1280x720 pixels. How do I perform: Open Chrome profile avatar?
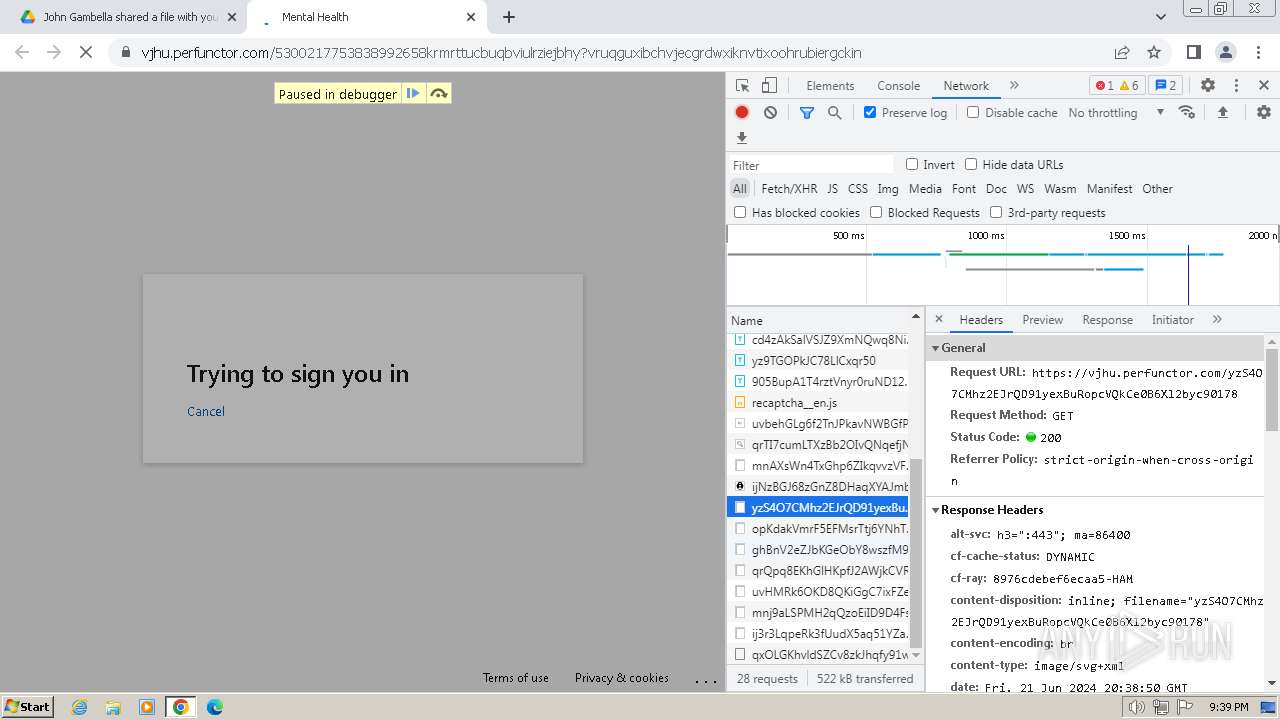pos(1225,52)
